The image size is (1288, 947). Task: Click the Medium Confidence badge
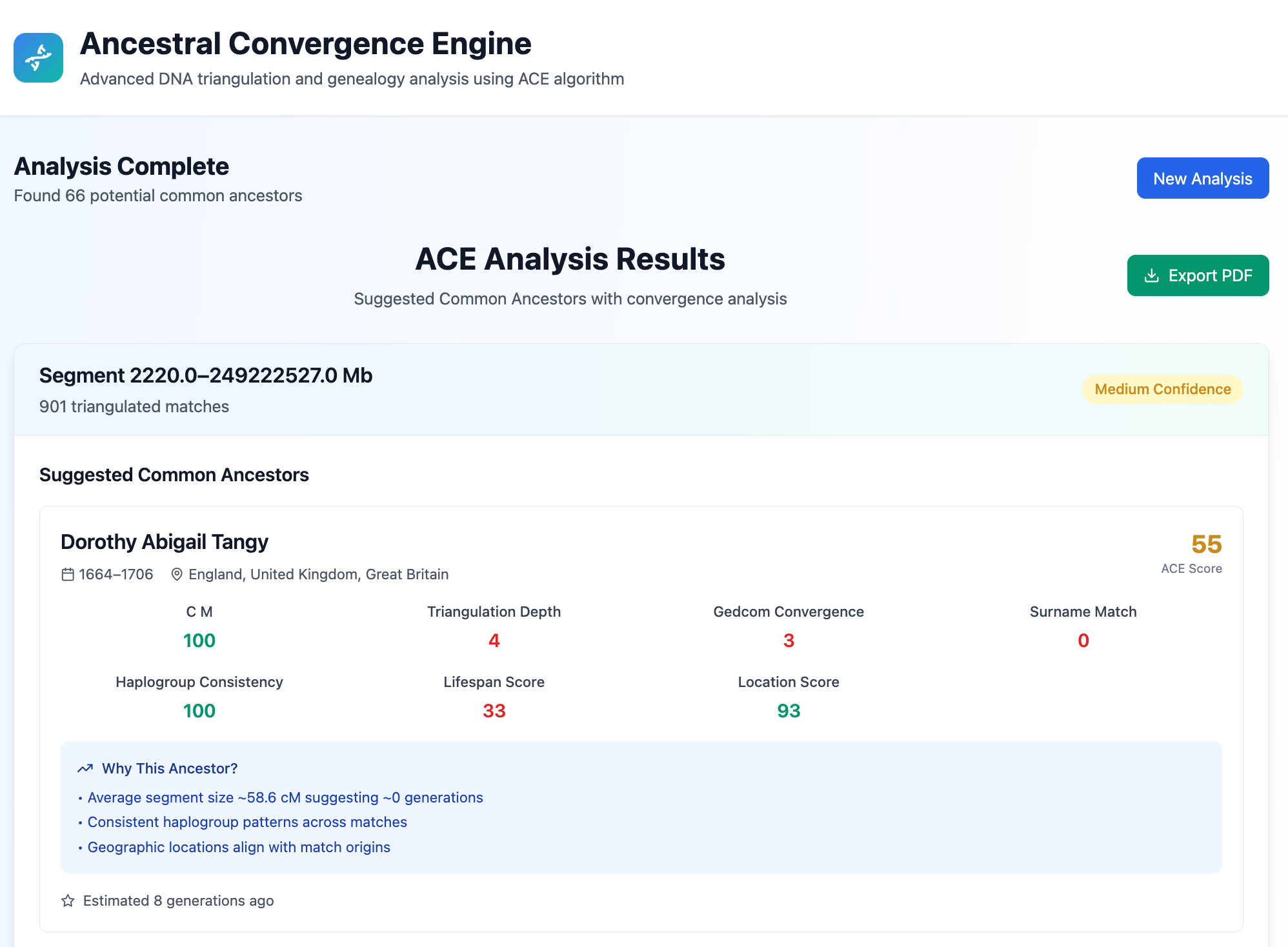tap(1162, 389)
